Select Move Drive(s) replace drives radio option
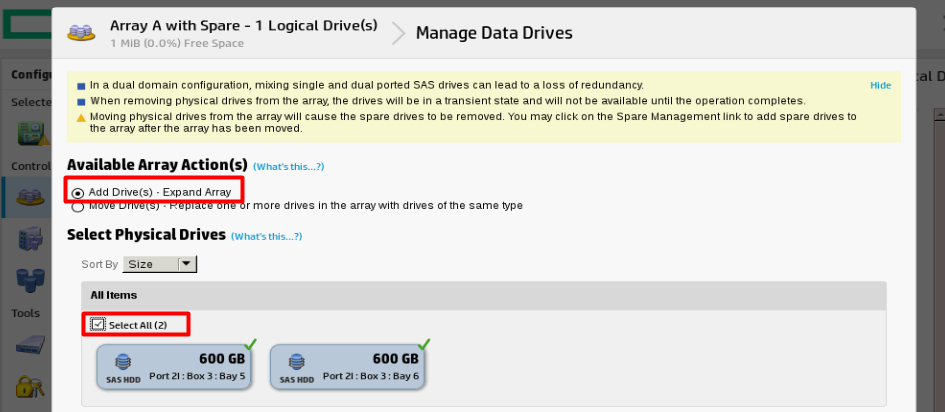 (x=78, y=207)
